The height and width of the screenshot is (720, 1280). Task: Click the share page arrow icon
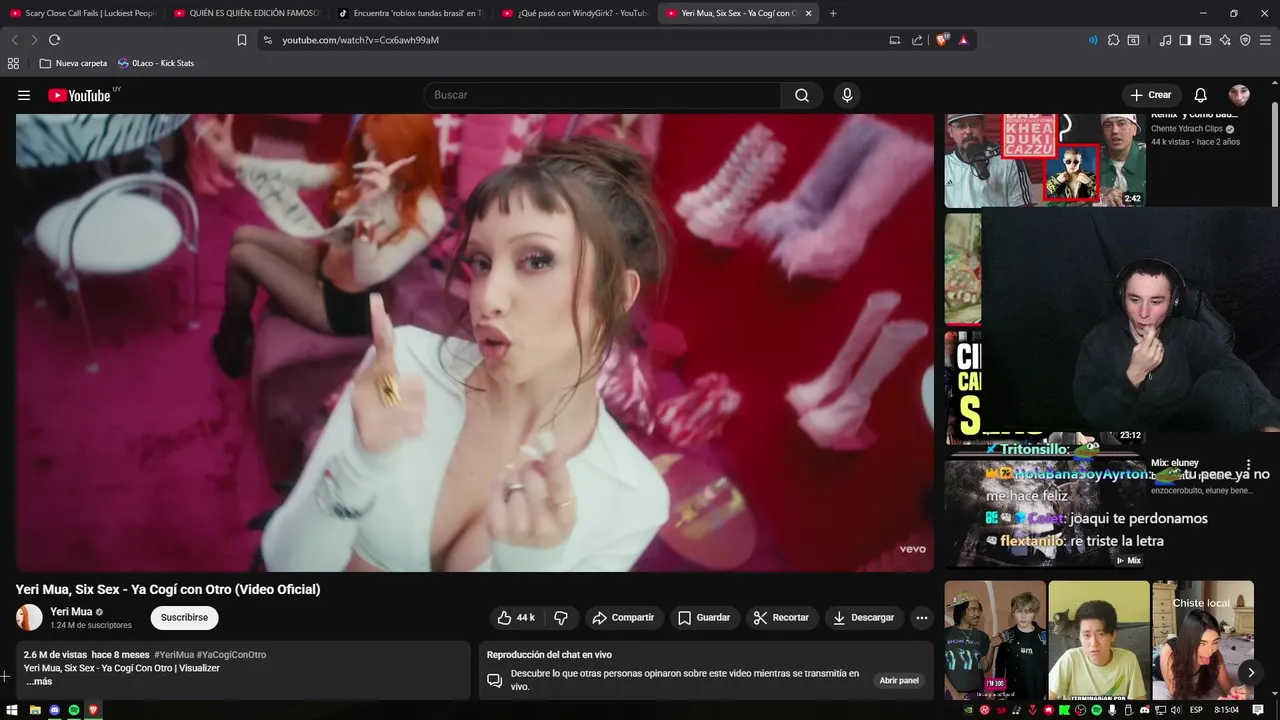(x=917, y=40)
